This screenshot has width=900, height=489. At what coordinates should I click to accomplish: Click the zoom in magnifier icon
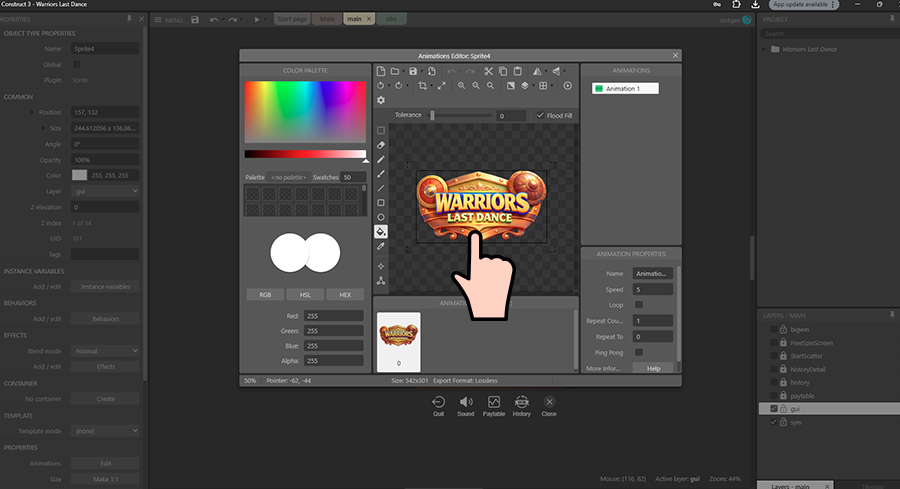(461, 86)
